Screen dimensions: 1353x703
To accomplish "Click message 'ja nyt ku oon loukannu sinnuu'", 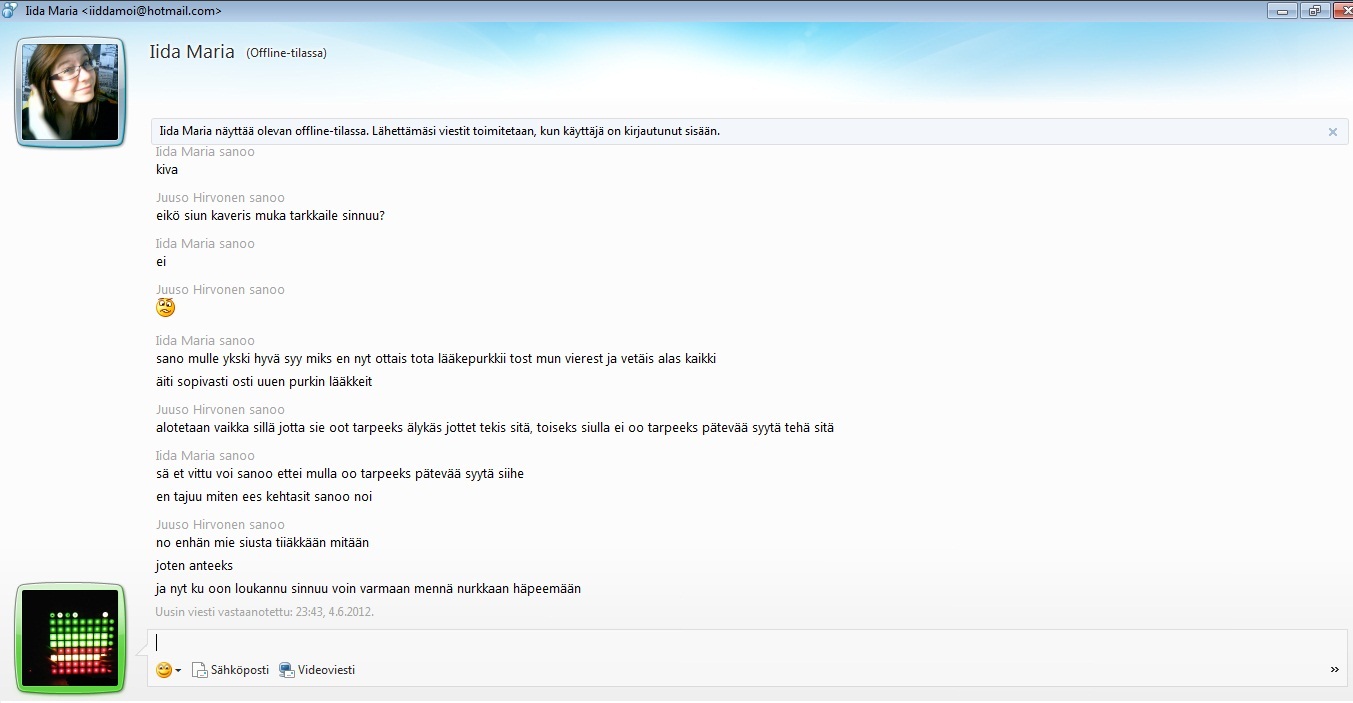I will pos(369,589).
